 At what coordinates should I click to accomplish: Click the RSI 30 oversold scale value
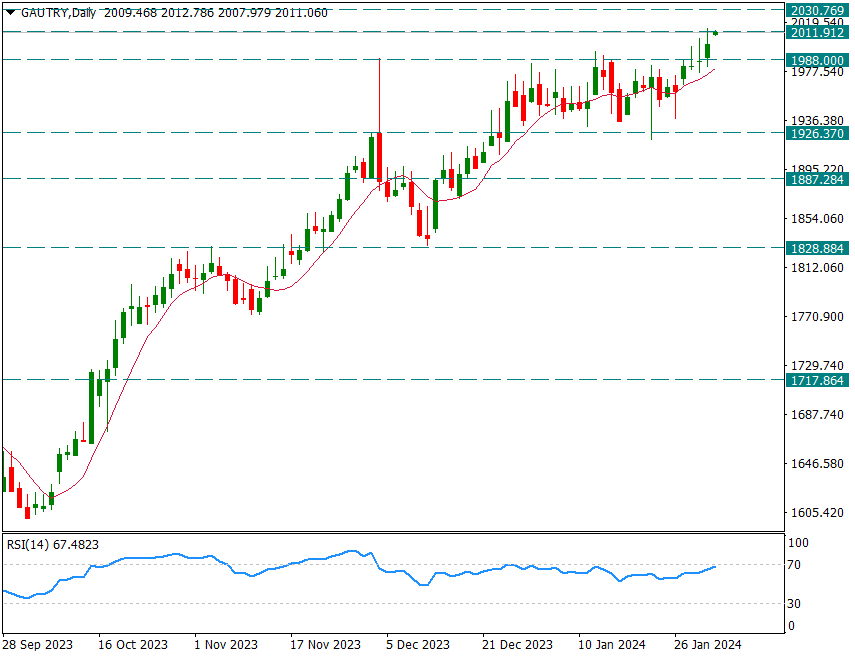[x=794, y=604]
